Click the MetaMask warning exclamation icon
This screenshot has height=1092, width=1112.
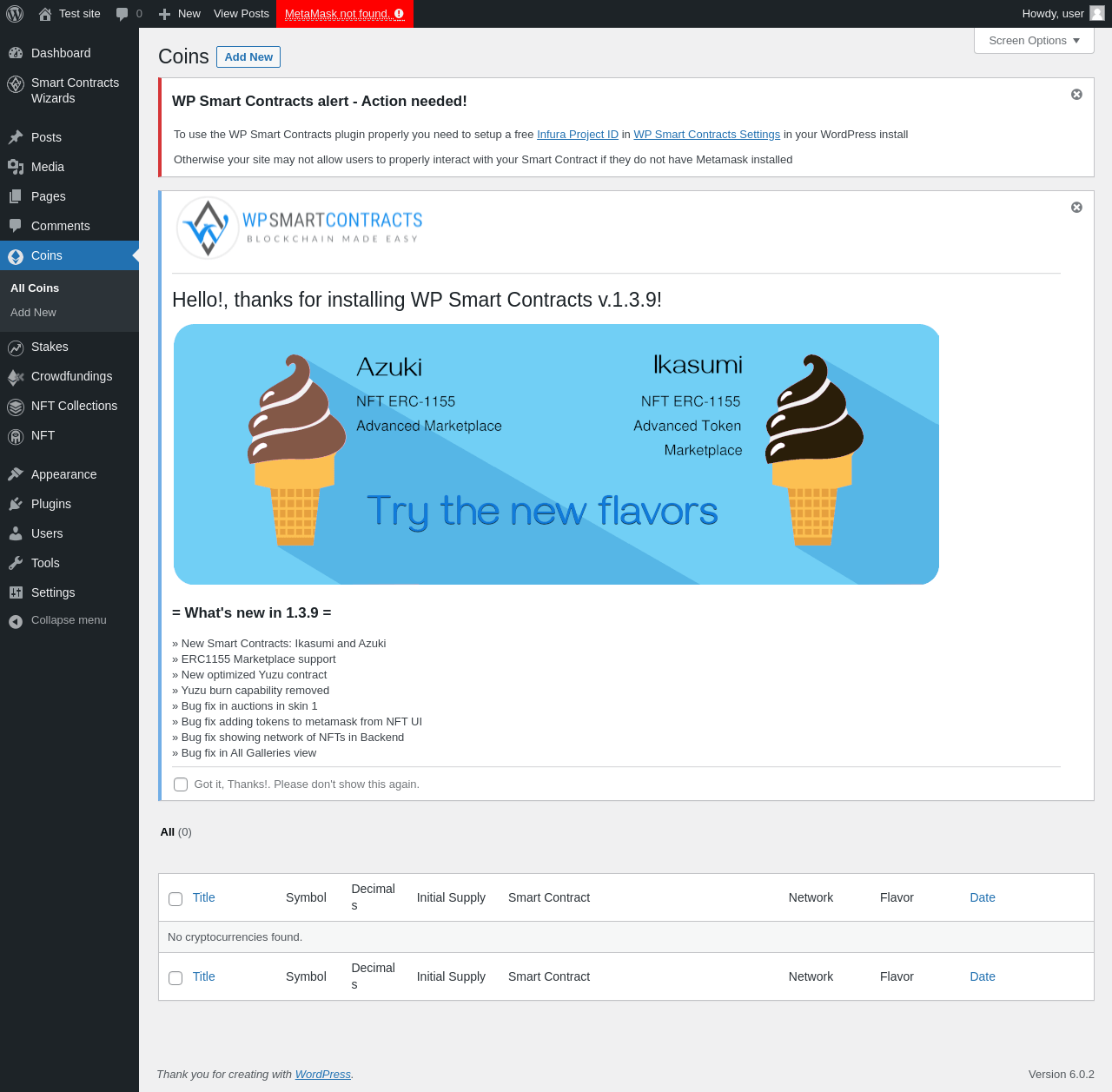(x=399, y=14)
